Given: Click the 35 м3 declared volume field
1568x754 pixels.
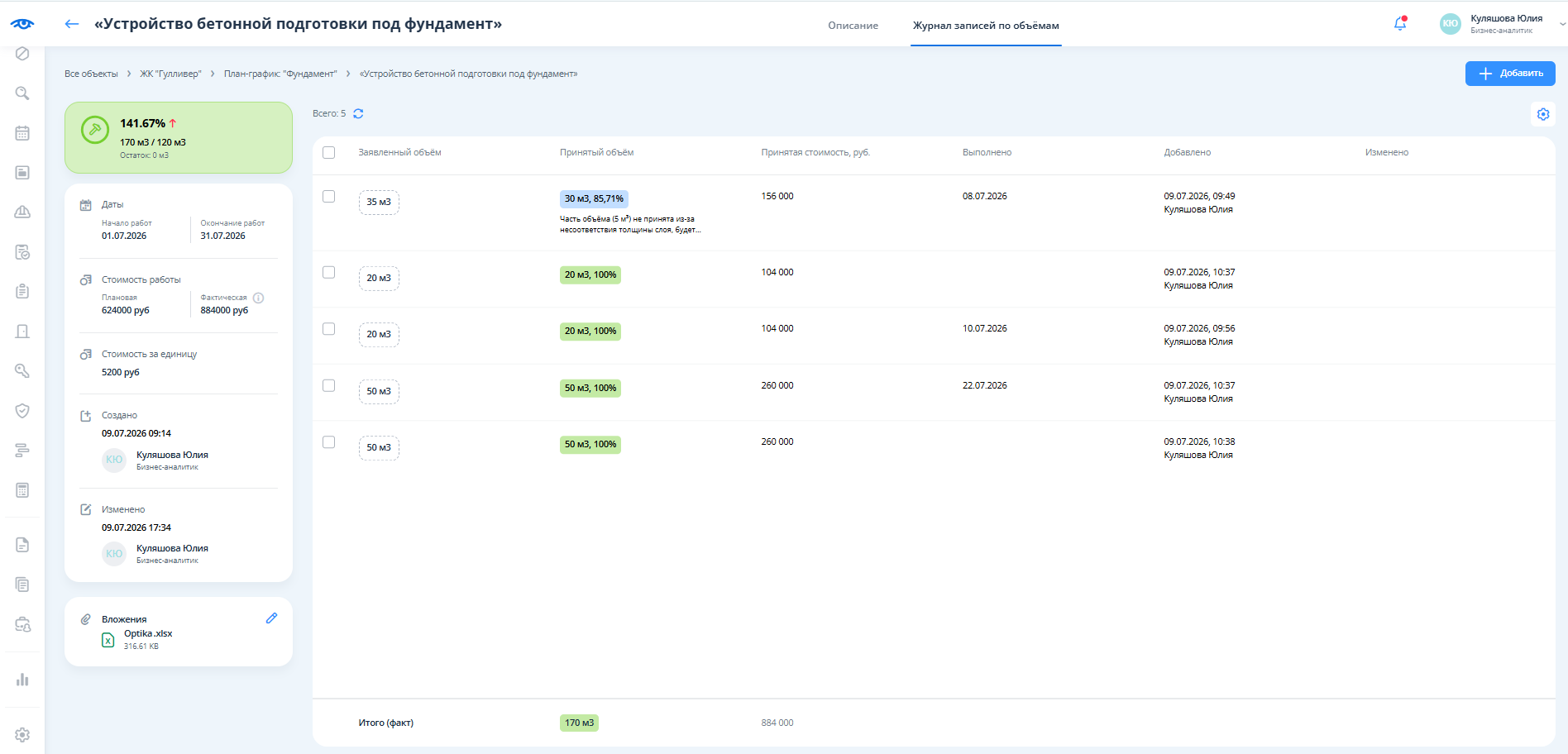Looking at the screenshot, I should pyautogui.click(x=379, y=202).
